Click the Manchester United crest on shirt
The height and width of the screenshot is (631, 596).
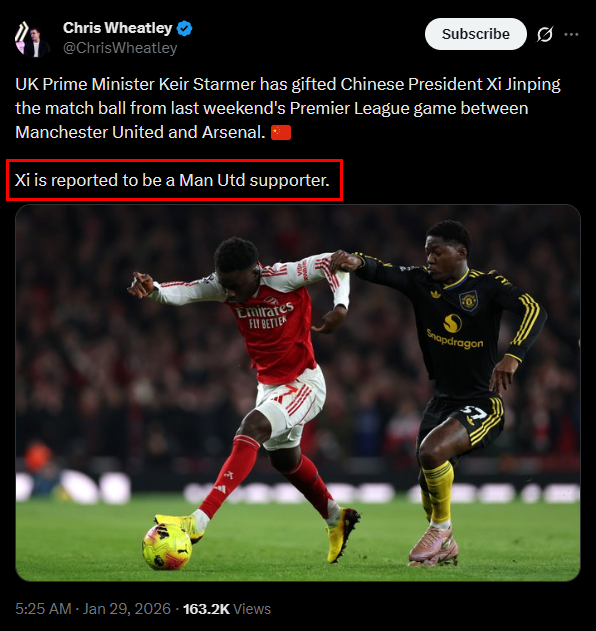(468, 301)
